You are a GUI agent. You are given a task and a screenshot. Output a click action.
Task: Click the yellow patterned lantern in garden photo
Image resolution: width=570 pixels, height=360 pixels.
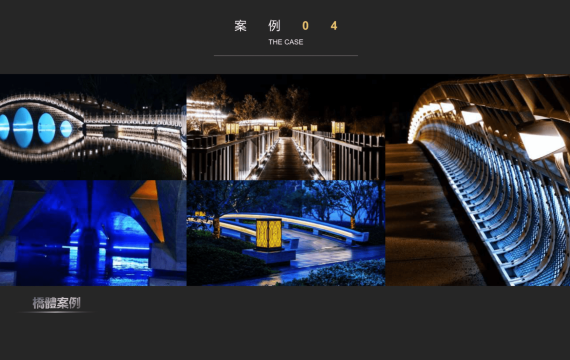[269, 235]
